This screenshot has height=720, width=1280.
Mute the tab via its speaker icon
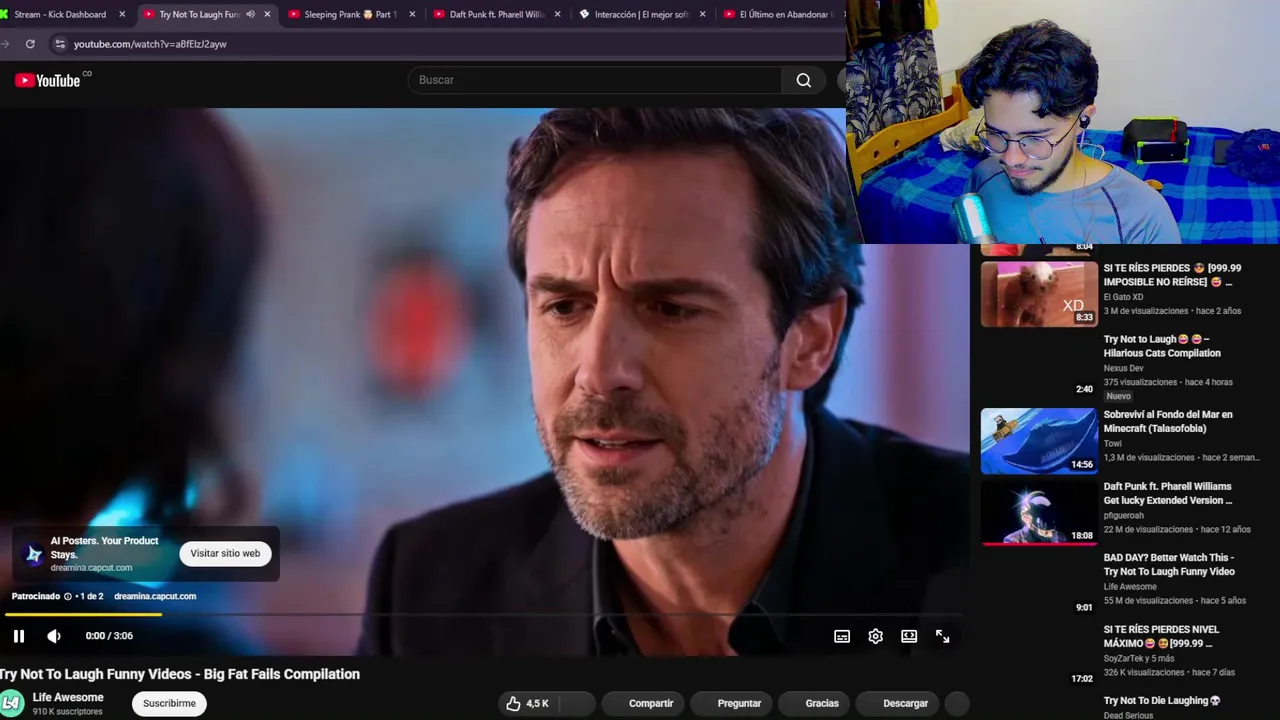[250, 14]
